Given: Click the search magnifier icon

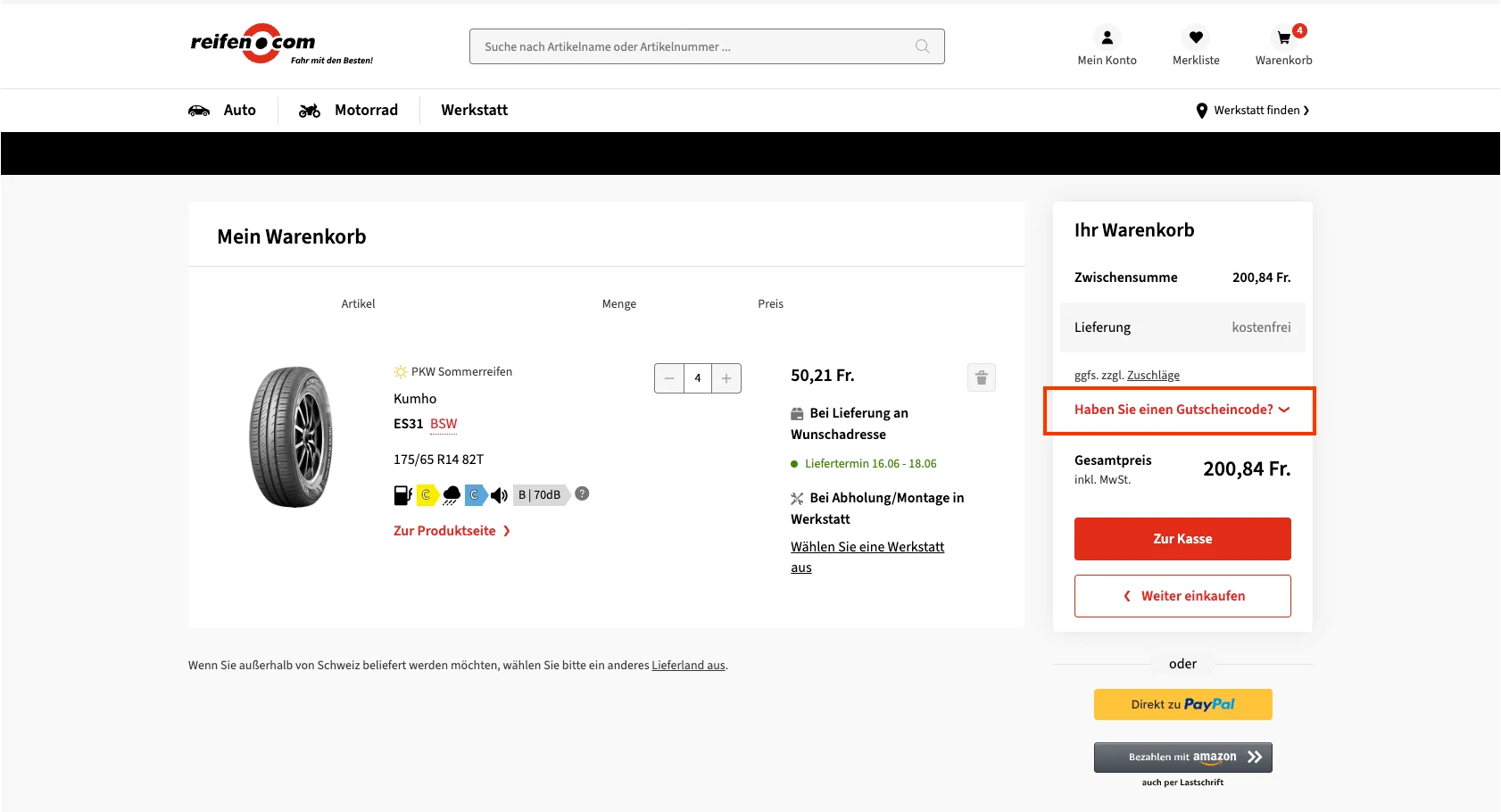Looking at the screenshot, I should (923, 46).
